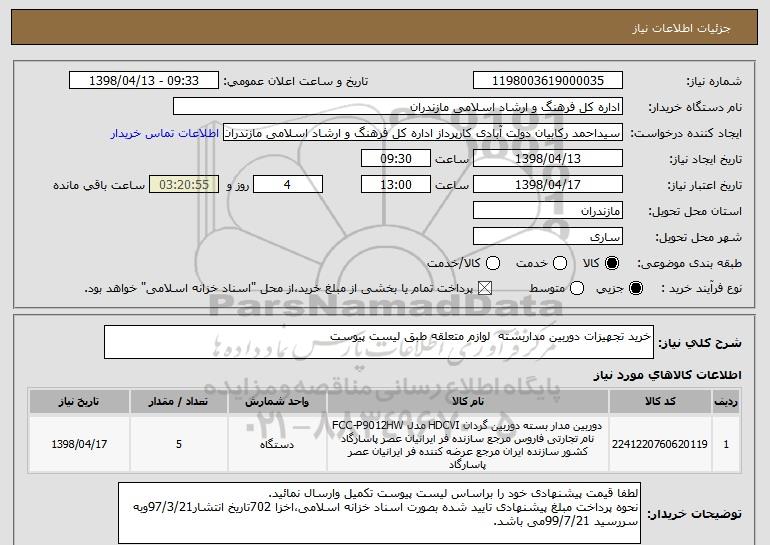Click the public announcement date field 1398/04/13 - 09:33

click(x=144, y=81)
